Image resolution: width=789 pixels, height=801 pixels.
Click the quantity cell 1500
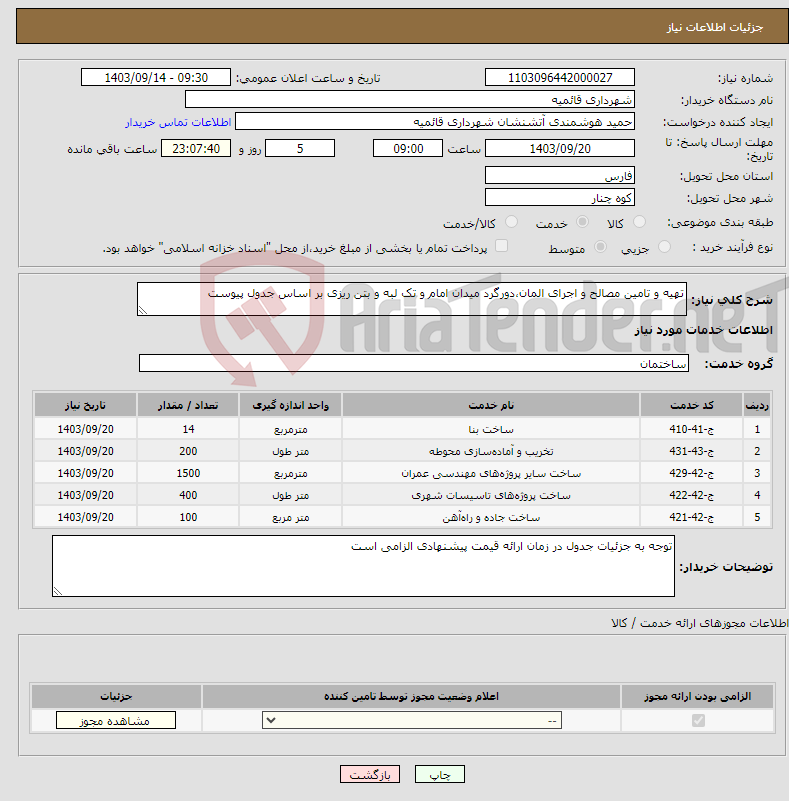pyautogui.click(x=188, y=473)
